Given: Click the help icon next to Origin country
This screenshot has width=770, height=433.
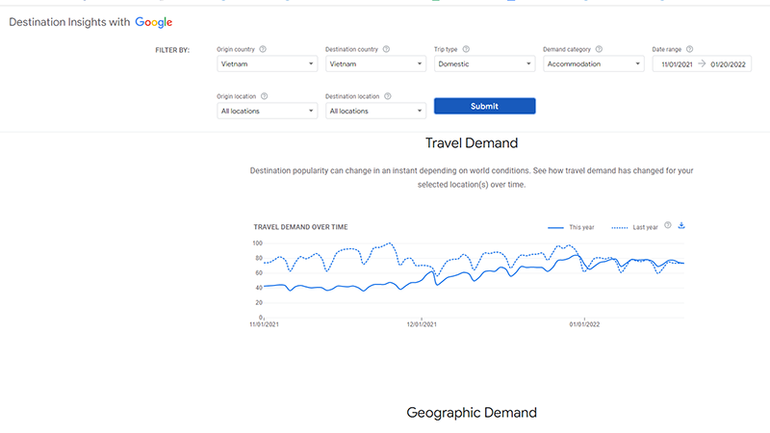Looking at the screenshot, I should (263, 49).
